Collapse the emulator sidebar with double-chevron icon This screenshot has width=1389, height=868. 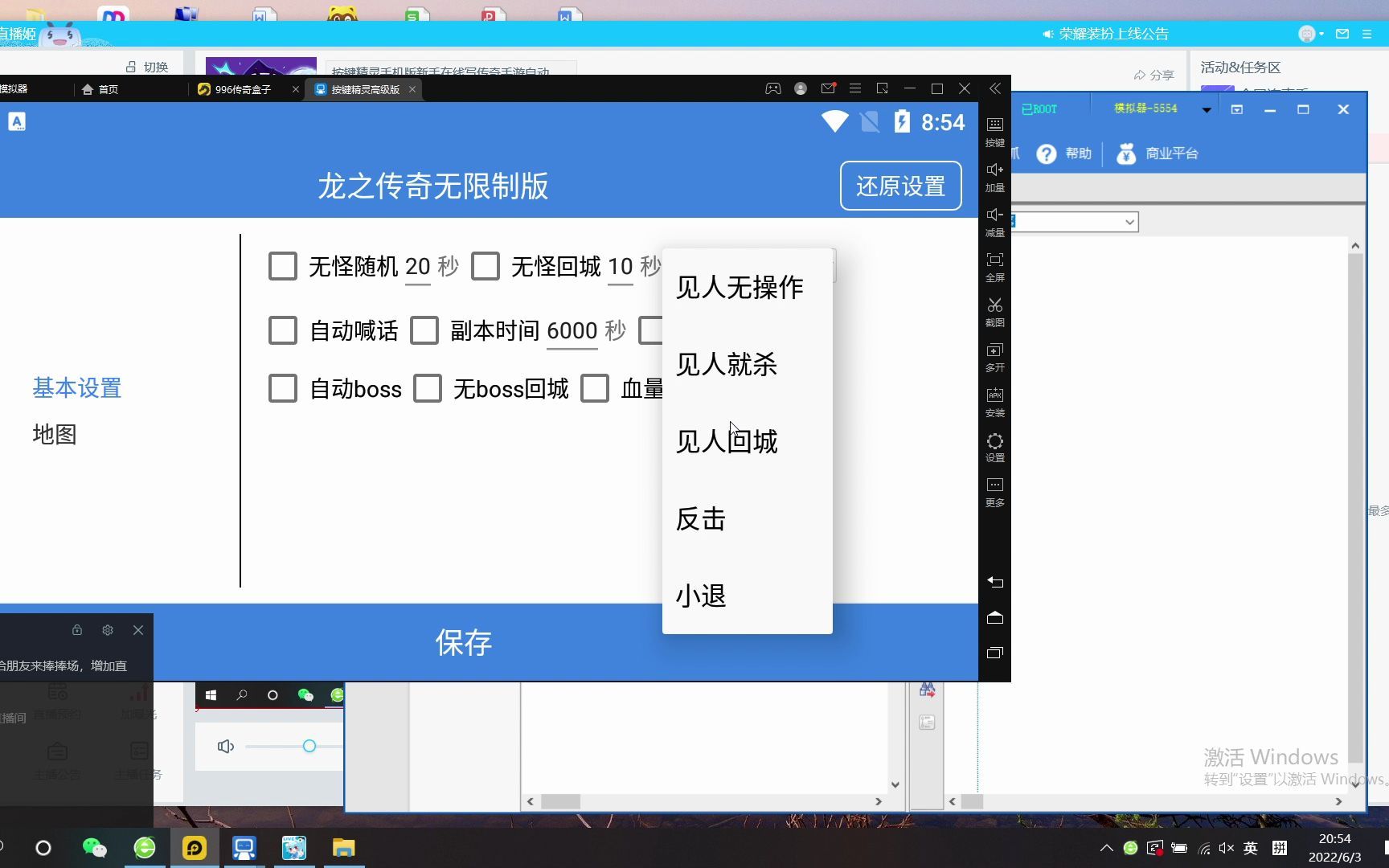point(995,88)
